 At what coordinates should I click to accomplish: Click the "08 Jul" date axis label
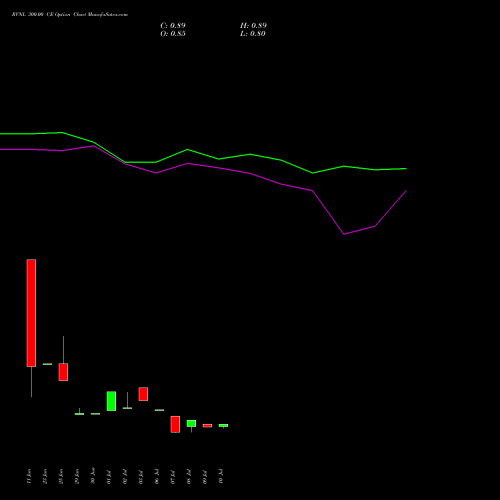[189, 477]
